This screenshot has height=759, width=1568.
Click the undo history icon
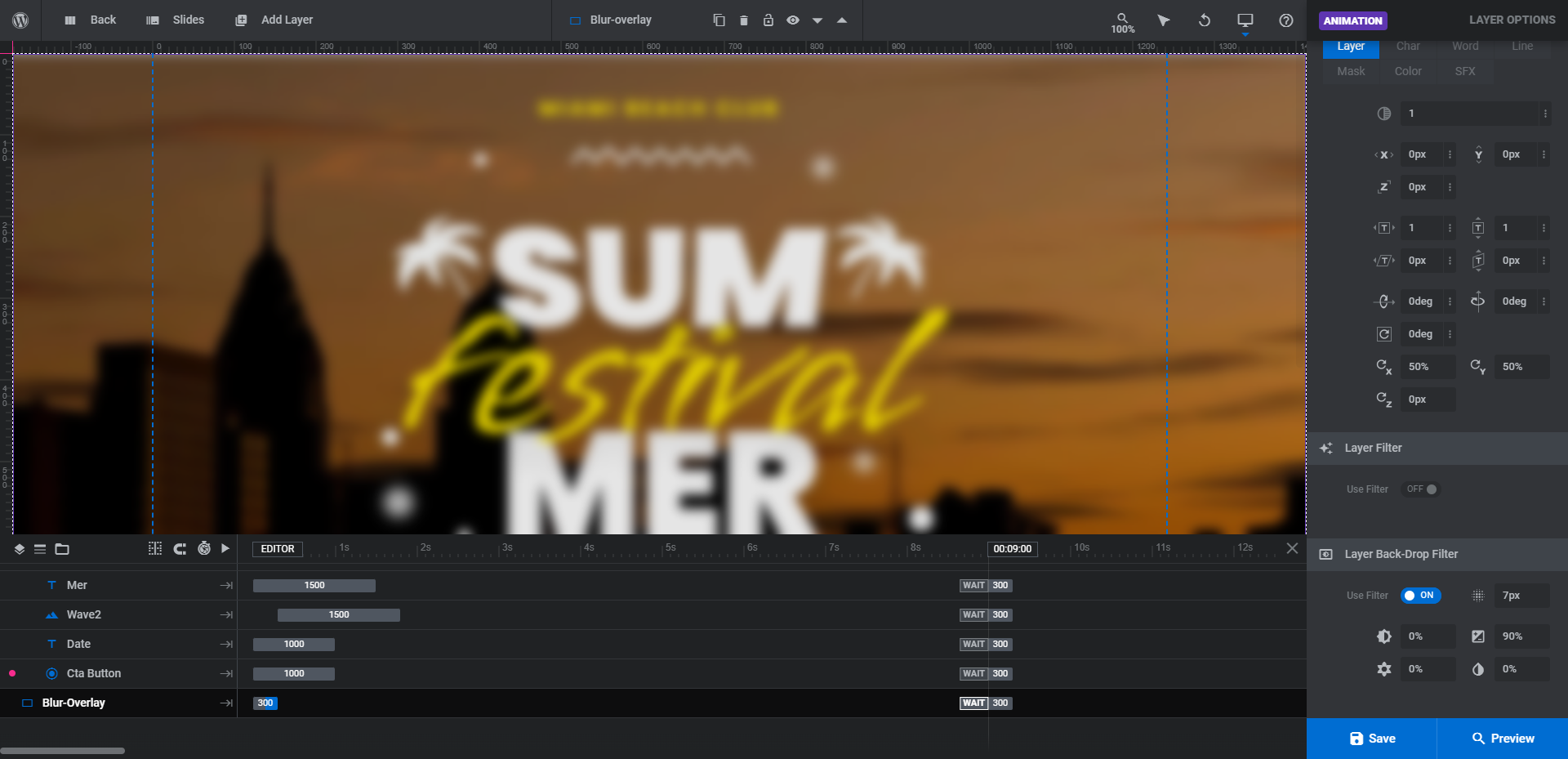(x=1205, y=20)
